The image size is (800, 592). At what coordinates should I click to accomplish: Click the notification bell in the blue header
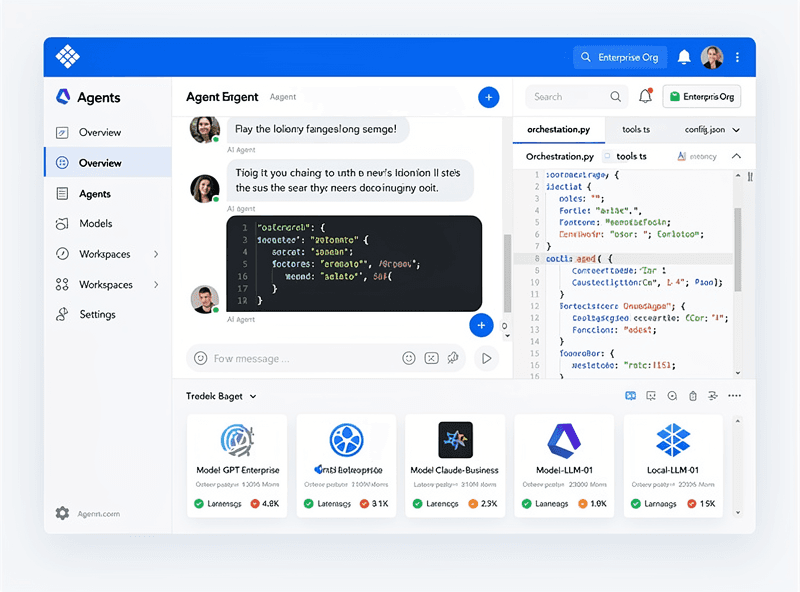point(684,57)
